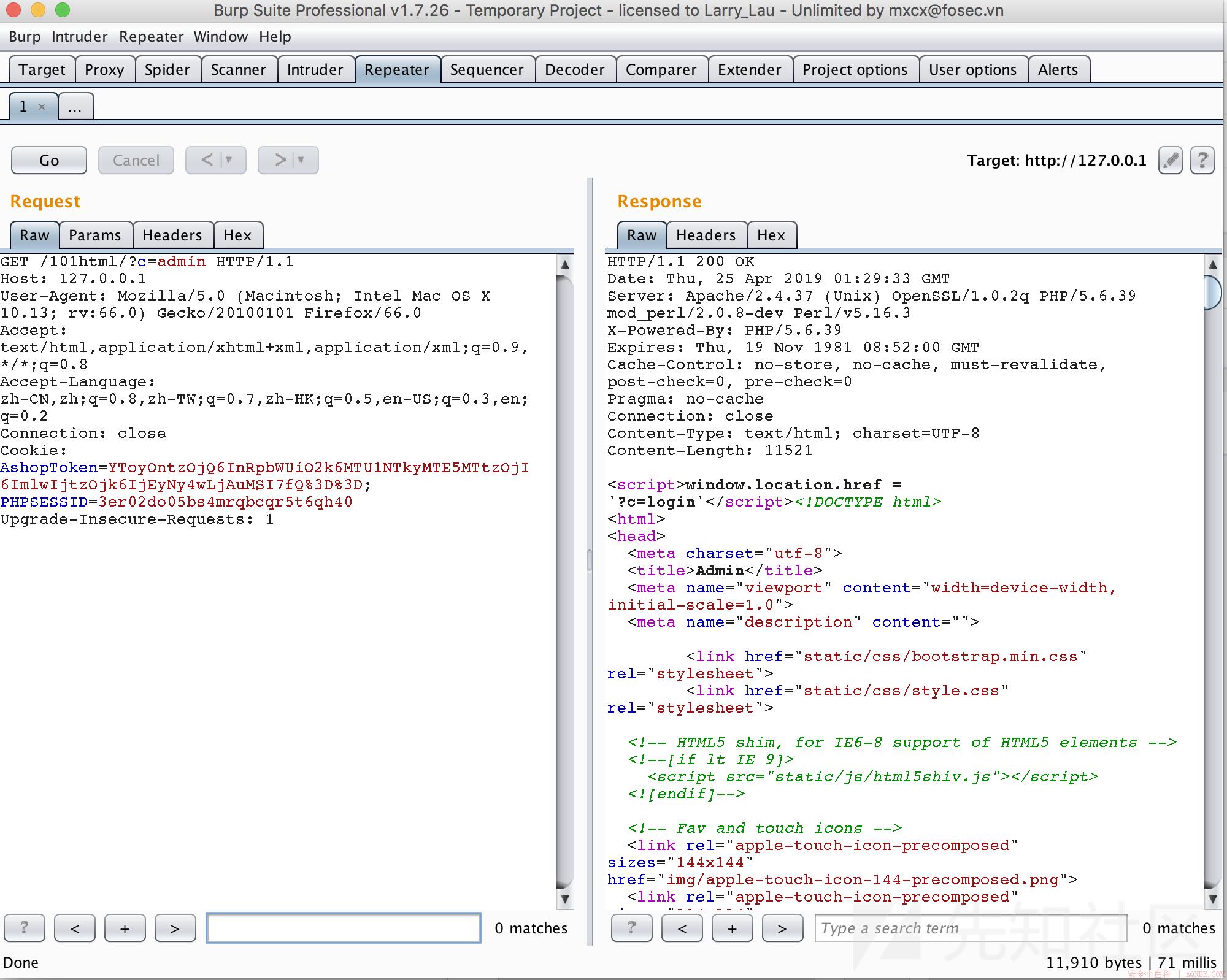Screen dimensions: 1227x980
Task: Open the Project options tab
Action: tap(855, 70)
